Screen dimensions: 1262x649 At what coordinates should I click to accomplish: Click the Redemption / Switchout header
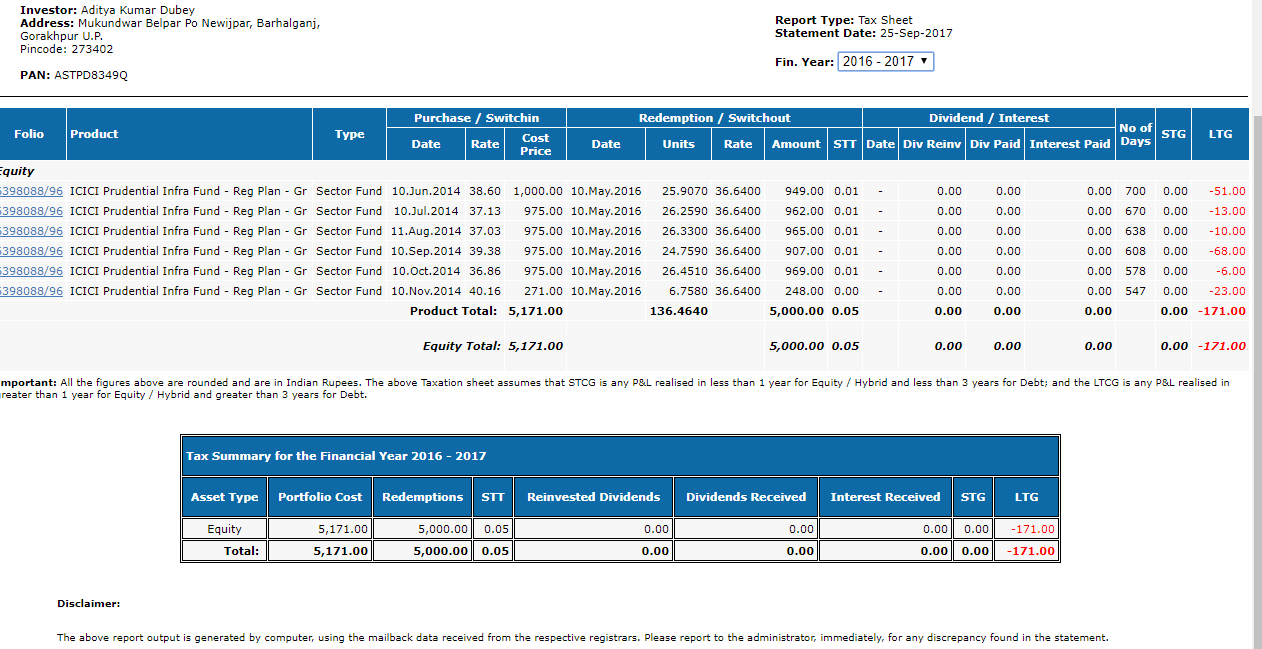pyautogui.click(x=714, y=118)
